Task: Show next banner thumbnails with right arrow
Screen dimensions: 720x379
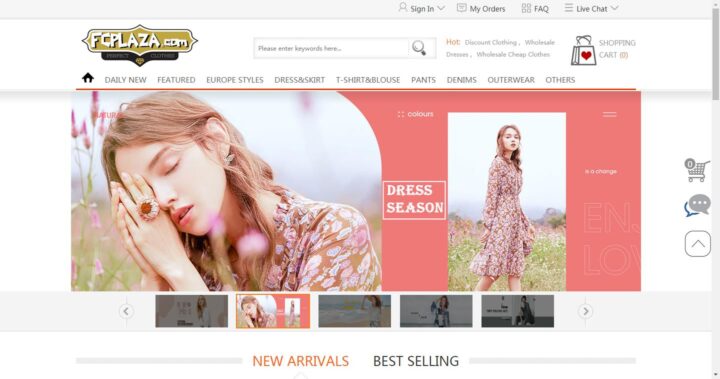Action: [585, 311]
